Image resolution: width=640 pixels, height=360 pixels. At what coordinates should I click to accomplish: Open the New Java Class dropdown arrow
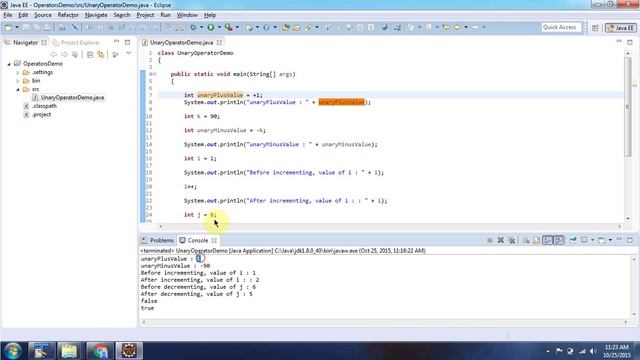275,27
